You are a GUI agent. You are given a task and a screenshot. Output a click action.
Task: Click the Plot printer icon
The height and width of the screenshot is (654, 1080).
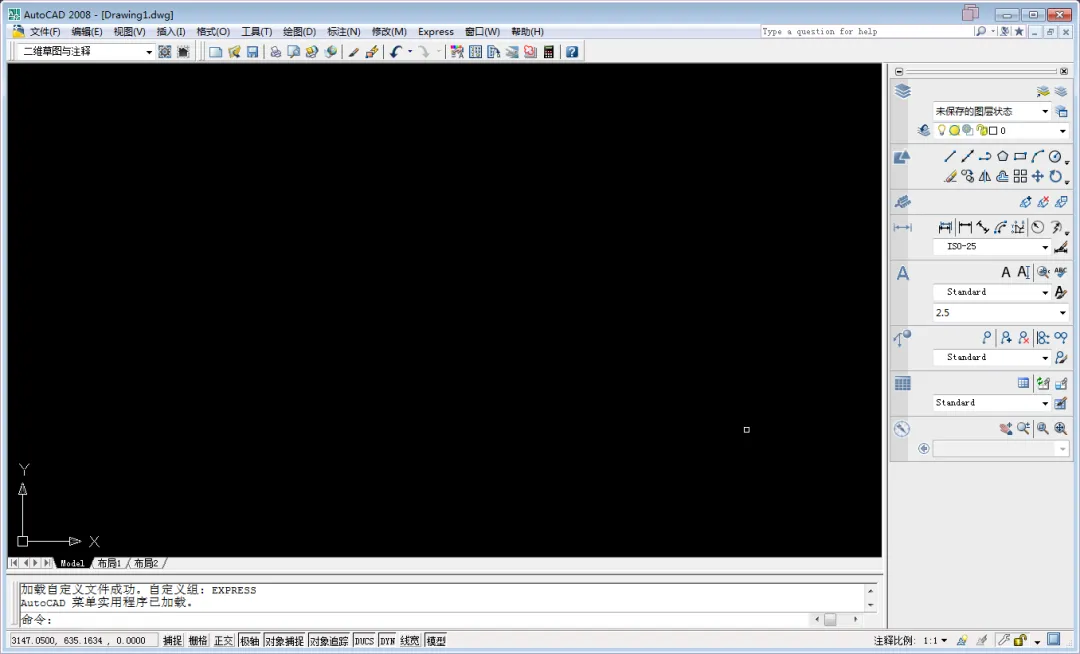(275, 52)
